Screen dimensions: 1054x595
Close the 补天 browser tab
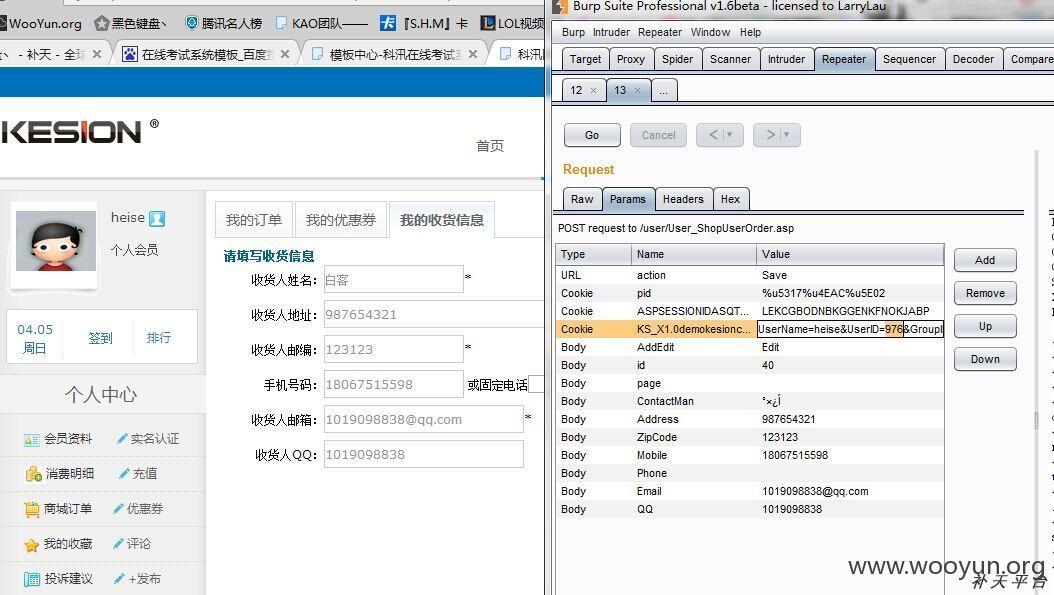pyautogui.click(x=97, y=54)
